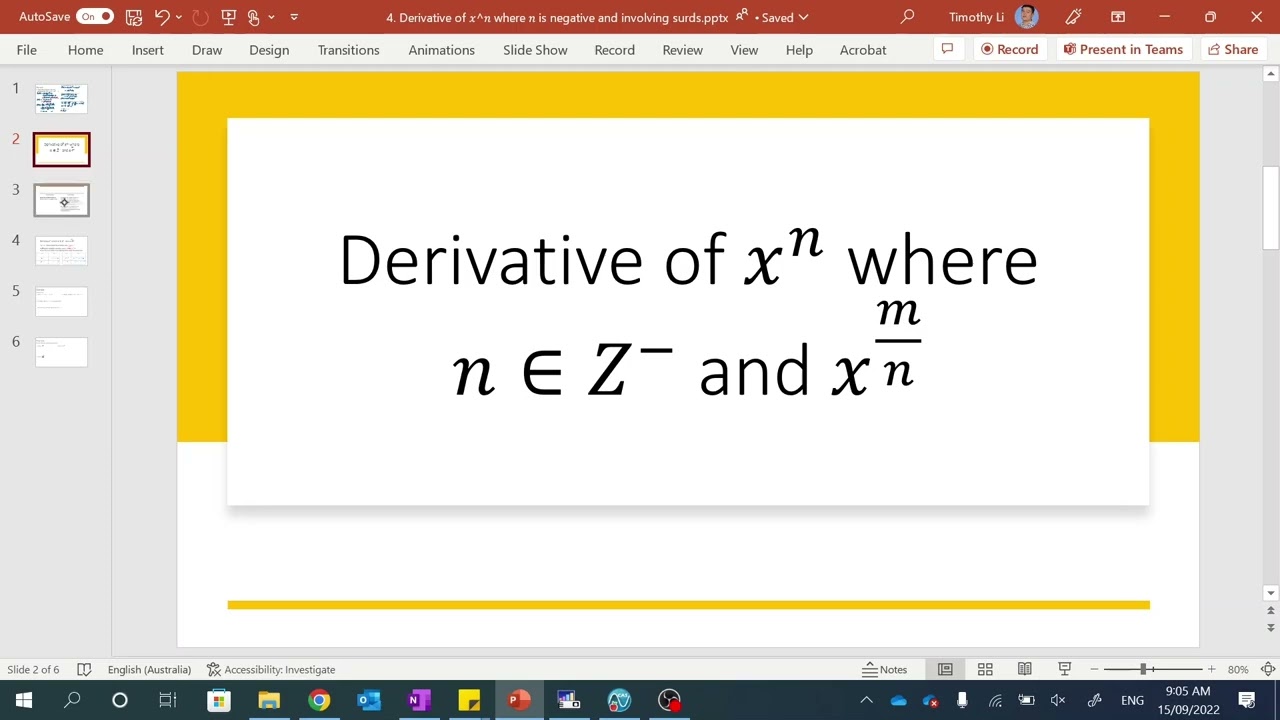
Task: Open OBS Studio from taskbar
Action: (669, 700)
